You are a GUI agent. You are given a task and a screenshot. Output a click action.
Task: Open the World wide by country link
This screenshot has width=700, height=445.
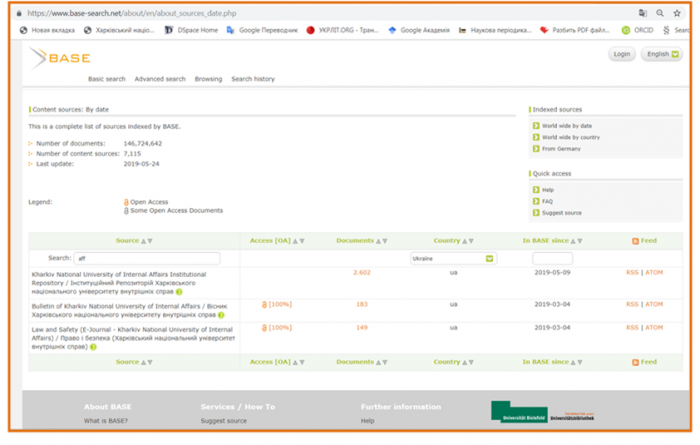pos(570,137)
